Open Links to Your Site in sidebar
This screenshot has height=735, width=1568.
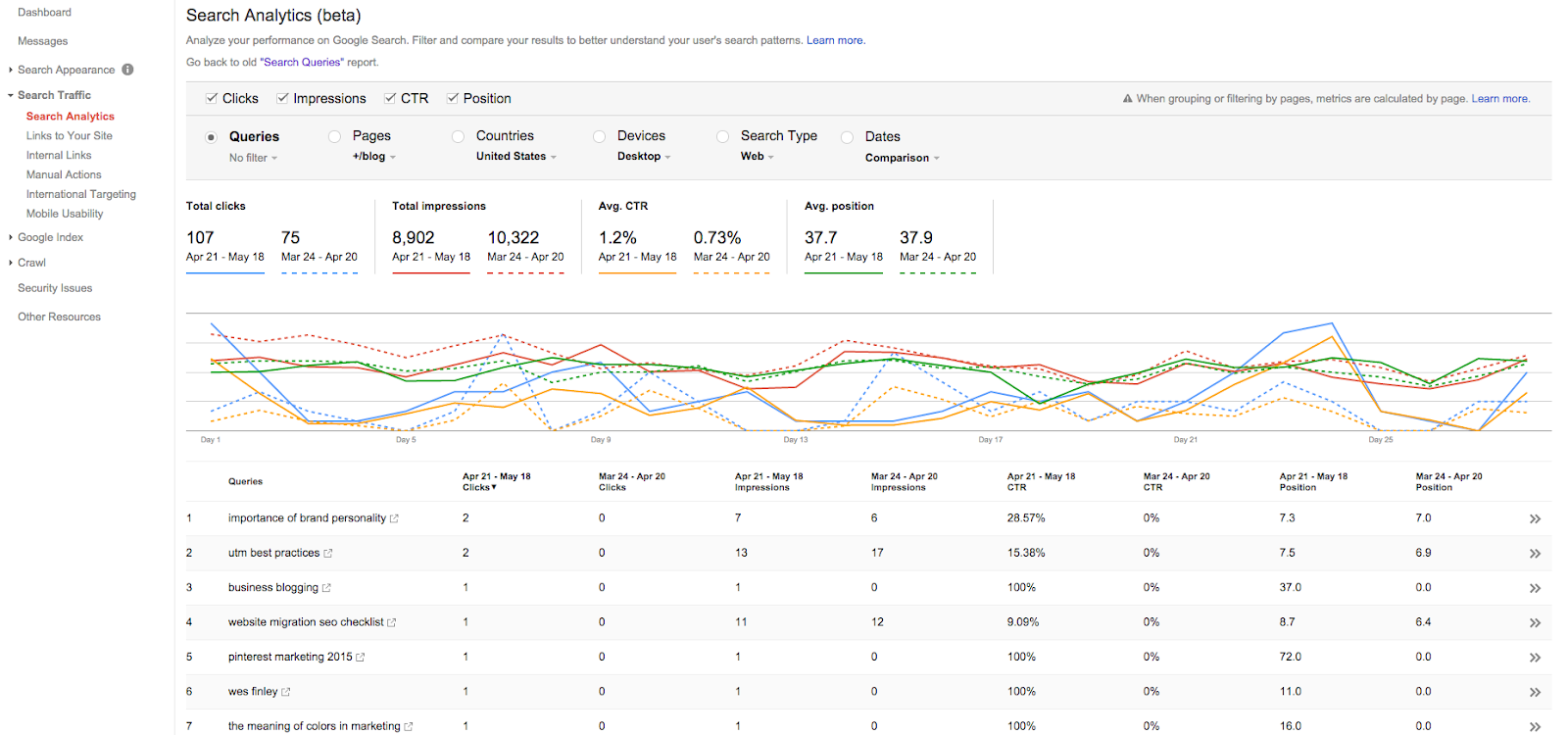(x=69, y=136)
